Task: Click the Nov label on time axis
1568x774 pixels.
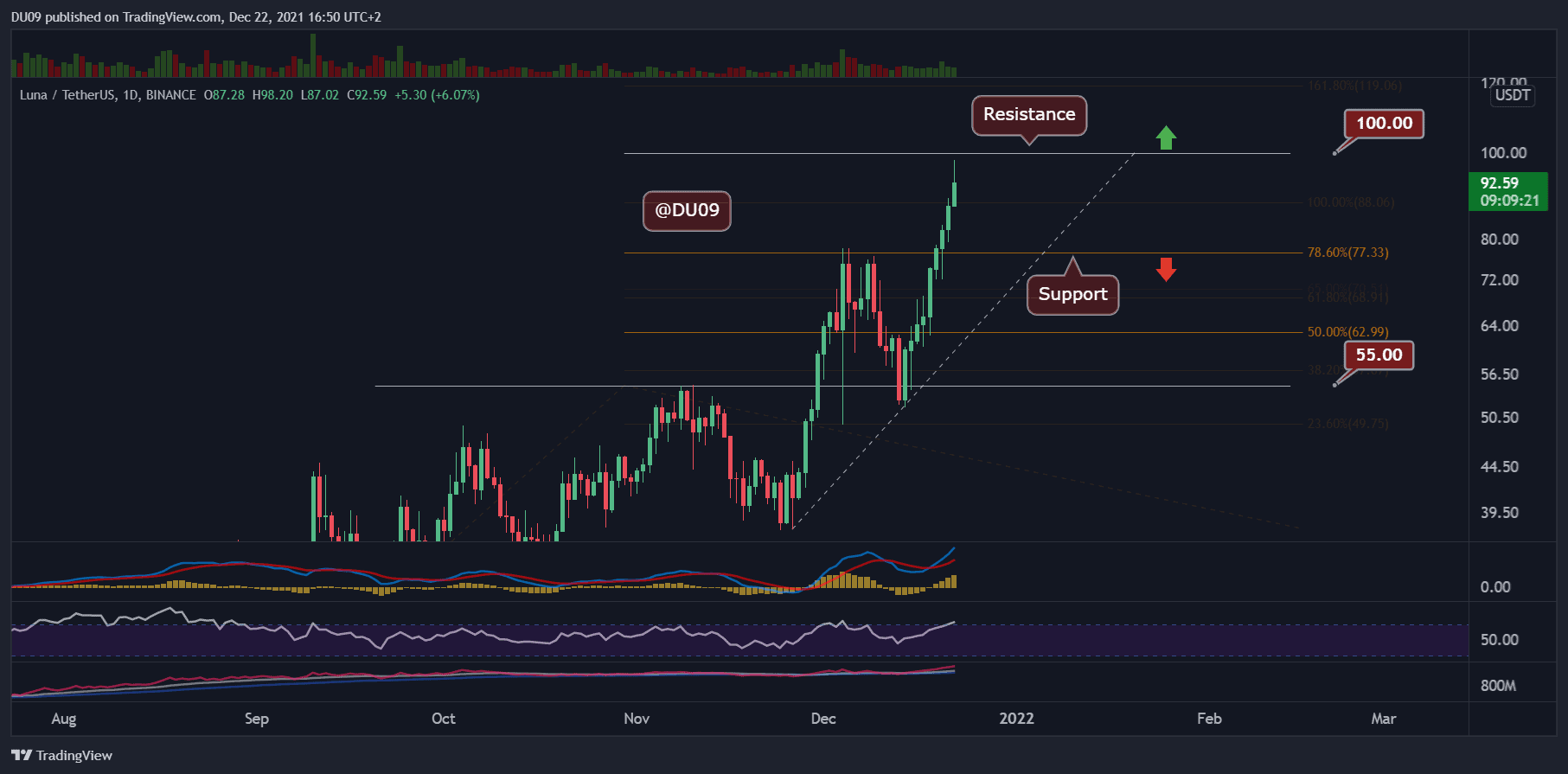Action: [x=637, y=719]
